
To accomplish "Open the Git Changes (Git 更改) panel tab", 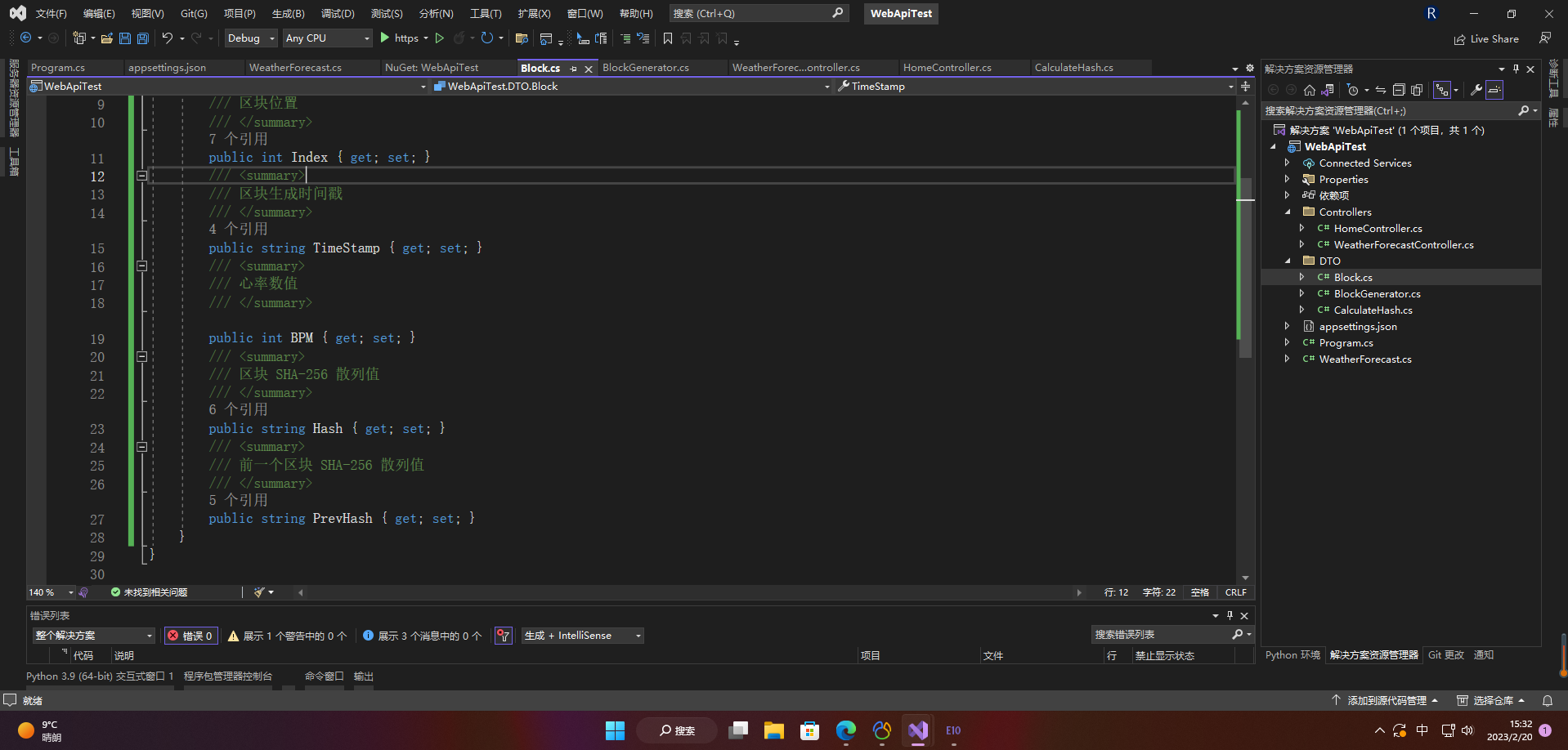I will point(1446,655).
